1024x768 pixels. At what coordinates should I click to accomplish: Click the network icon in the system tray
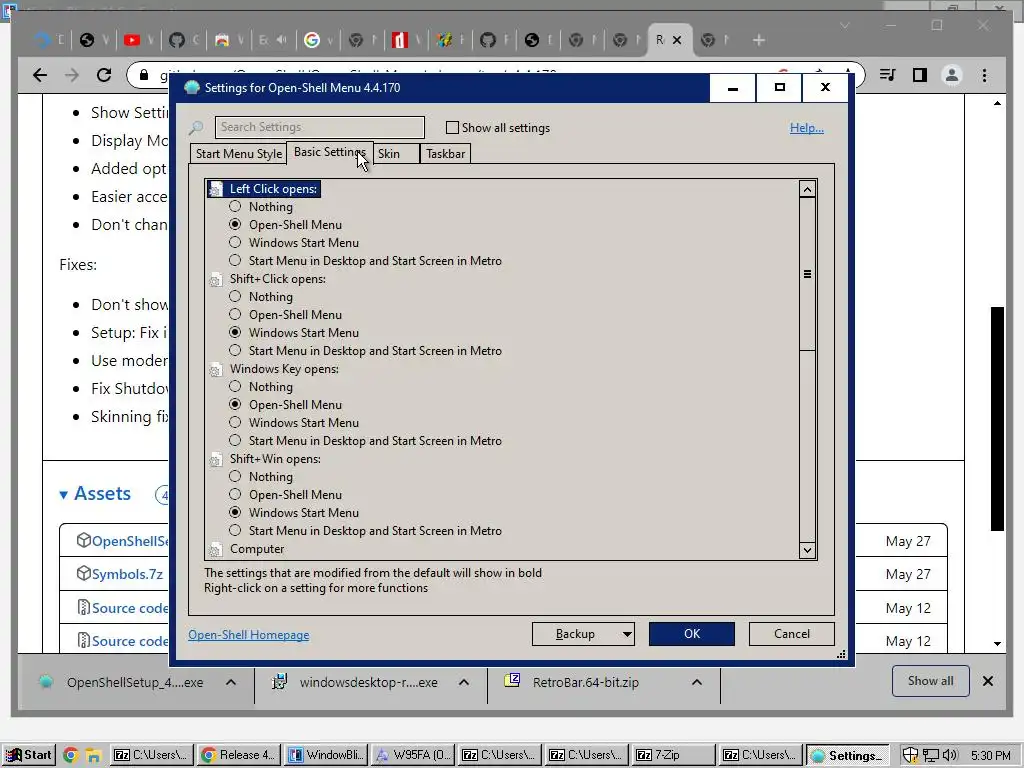(930, 756)
